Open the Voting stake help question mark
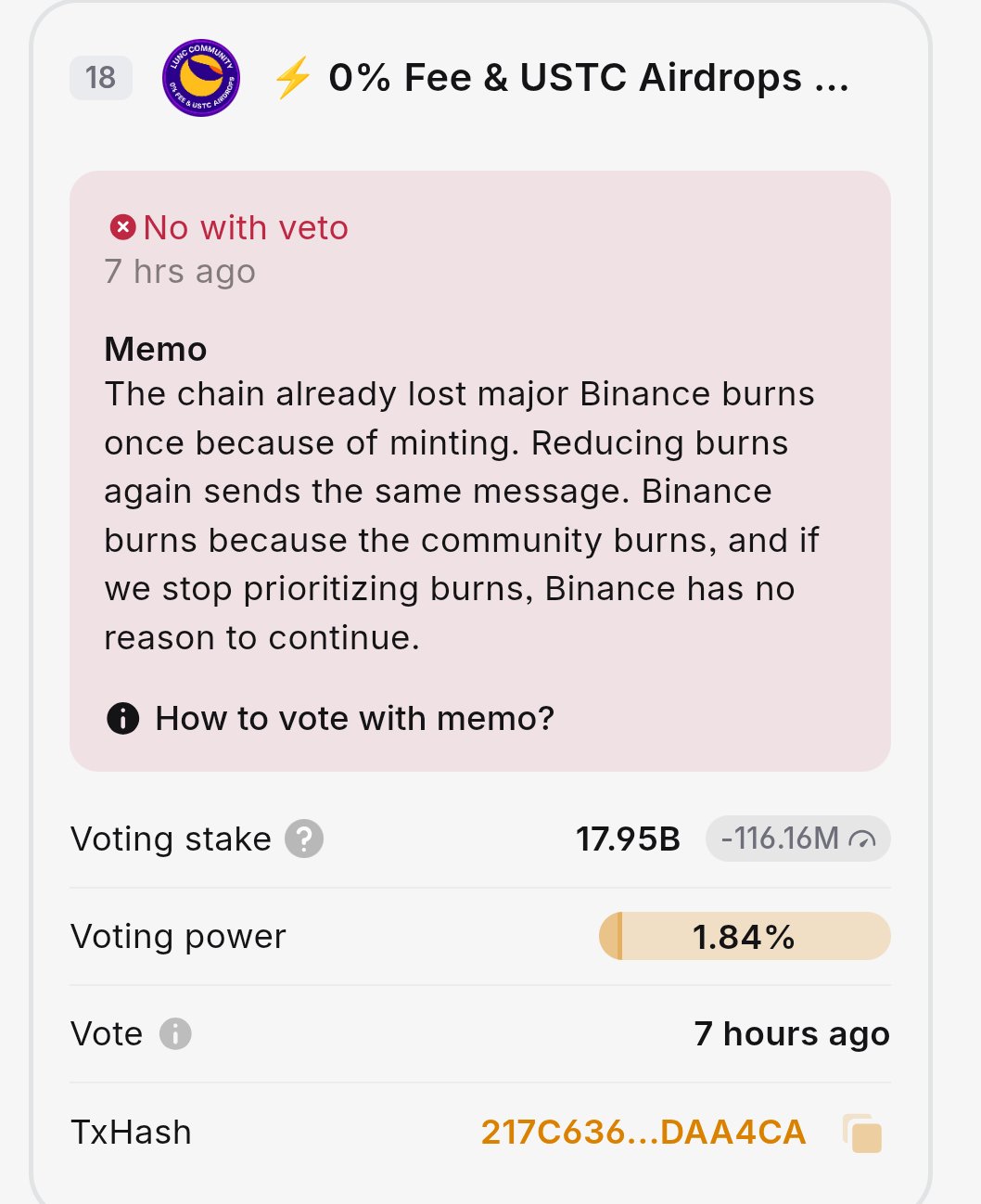Image resolution: width=981 pixels, height=1204 pixels. click(x=304, y=839)
